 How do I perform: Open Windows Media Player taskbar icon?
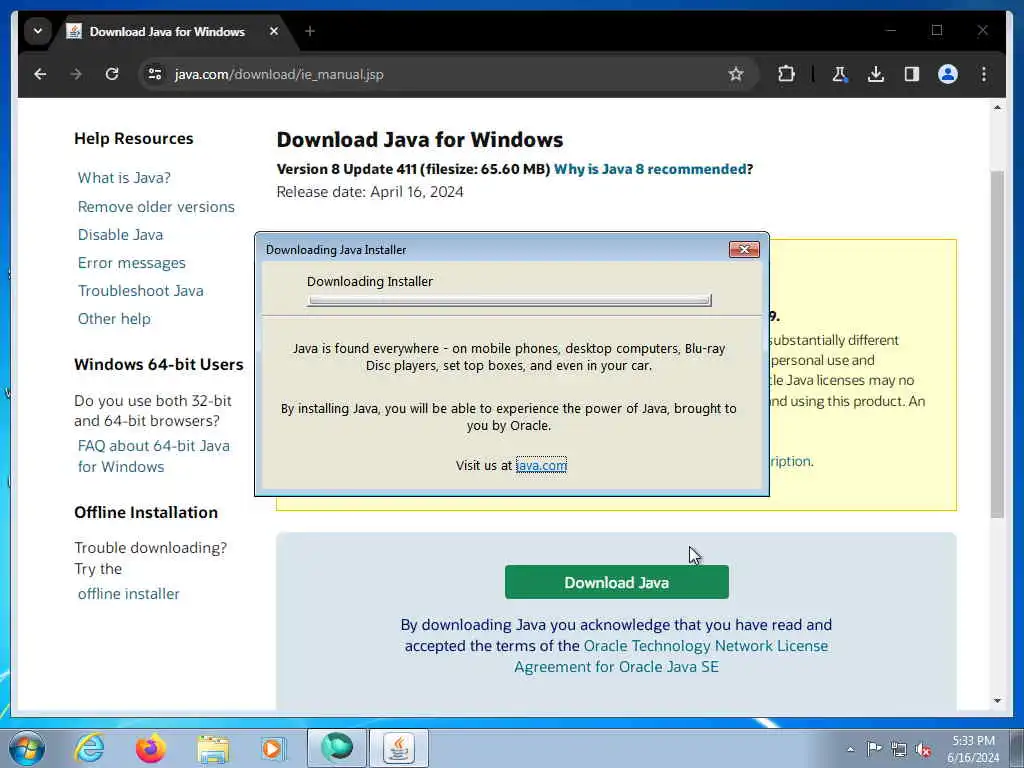pos(273,748)
